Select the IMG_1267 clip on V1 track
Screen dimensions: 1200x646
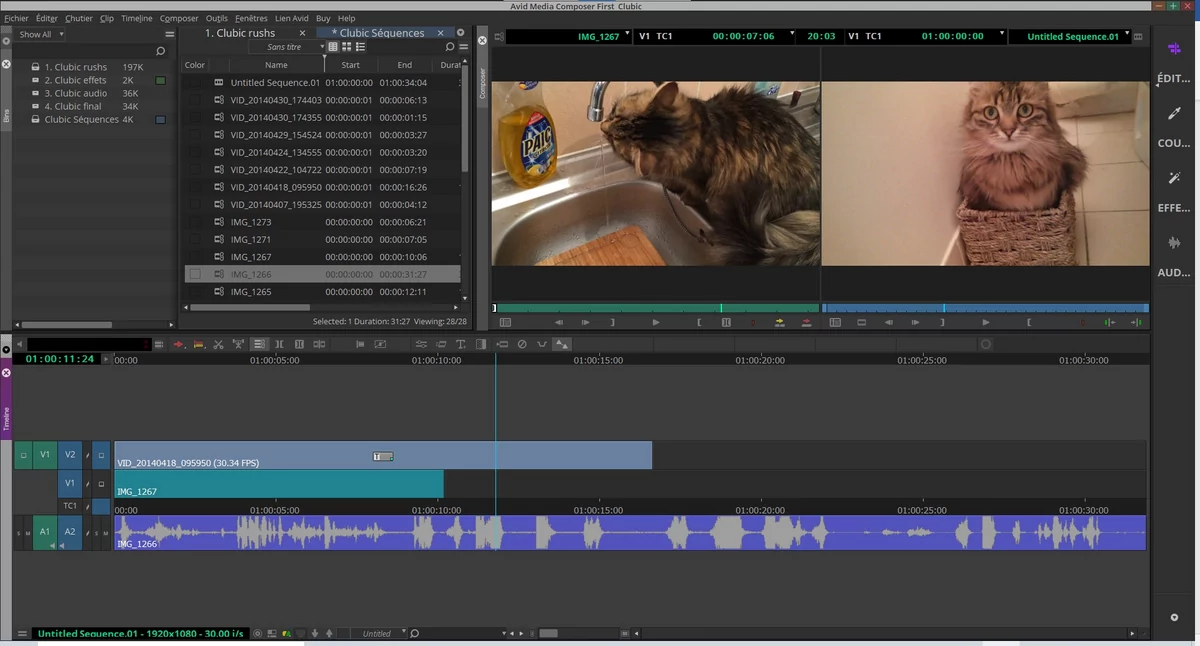point(279,484)
